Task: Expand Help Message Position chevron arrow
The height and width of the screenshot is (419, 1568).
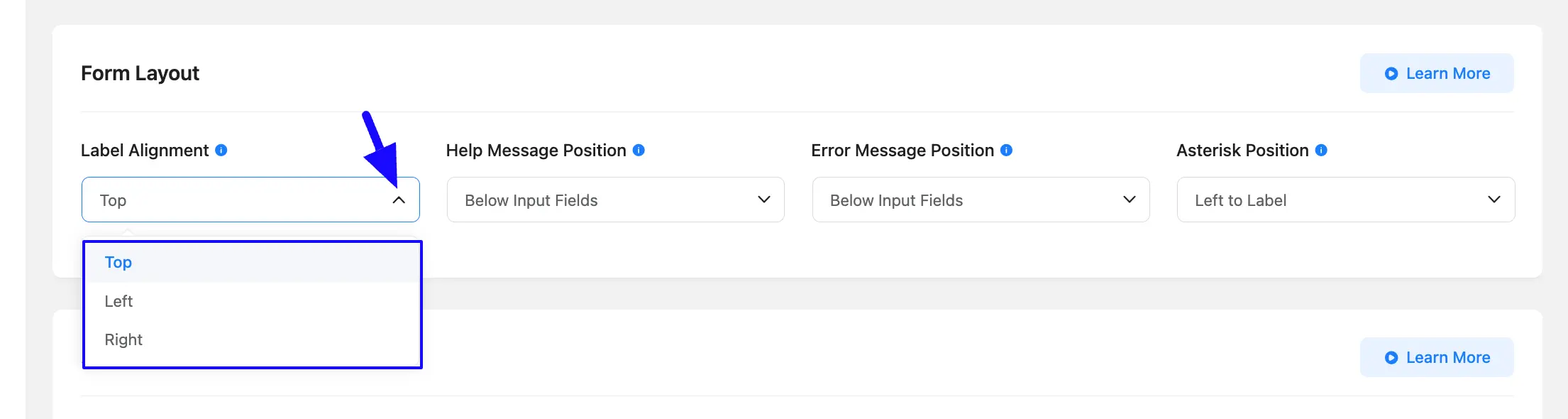Action: tap(764, 200)
